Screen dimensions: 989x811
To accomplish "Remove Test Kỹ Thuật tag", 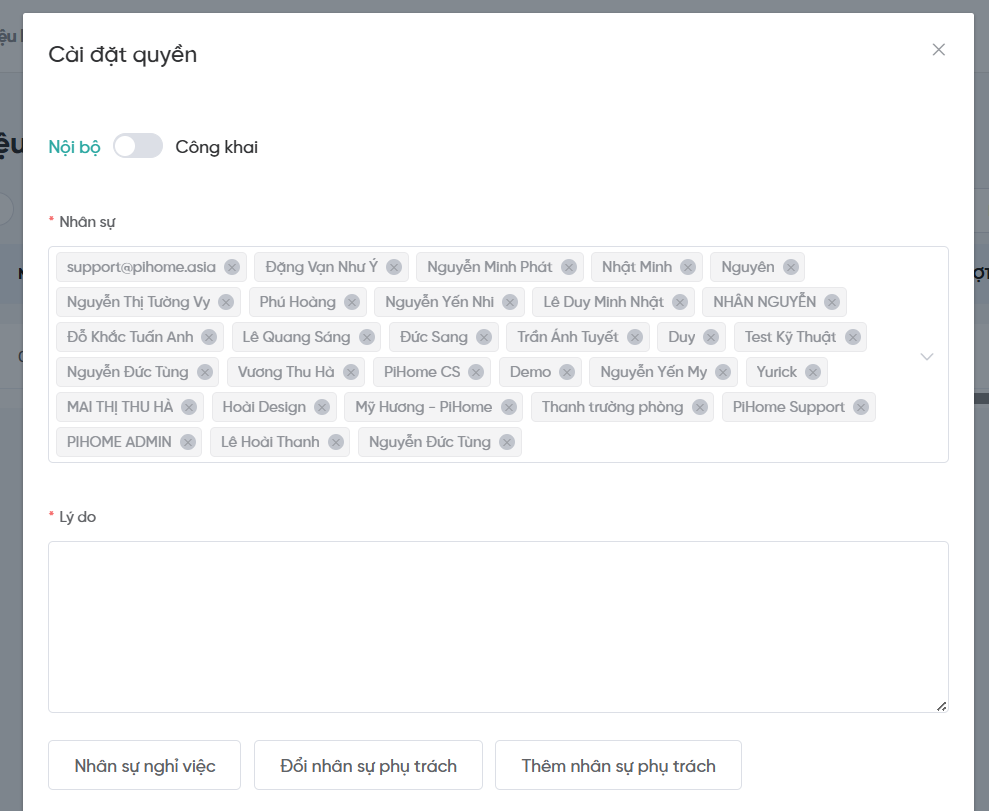I will (852, 337).
